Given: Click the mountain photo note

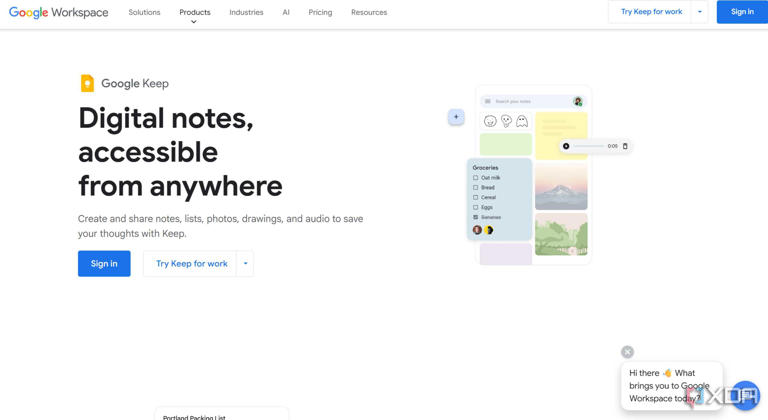Looking at the screenshot, I should [x=561, y=187].
